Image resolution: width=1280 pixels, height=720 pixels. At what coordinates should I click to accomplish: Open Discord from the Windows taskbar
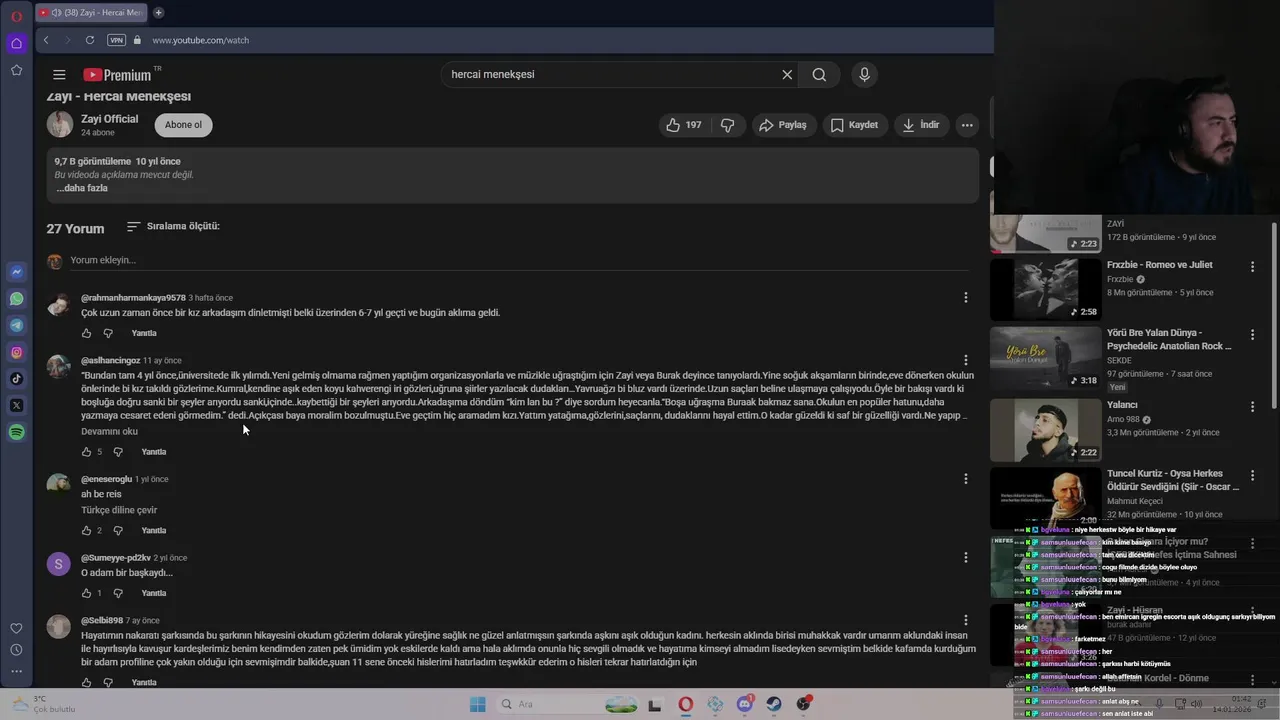pos(745,704)
